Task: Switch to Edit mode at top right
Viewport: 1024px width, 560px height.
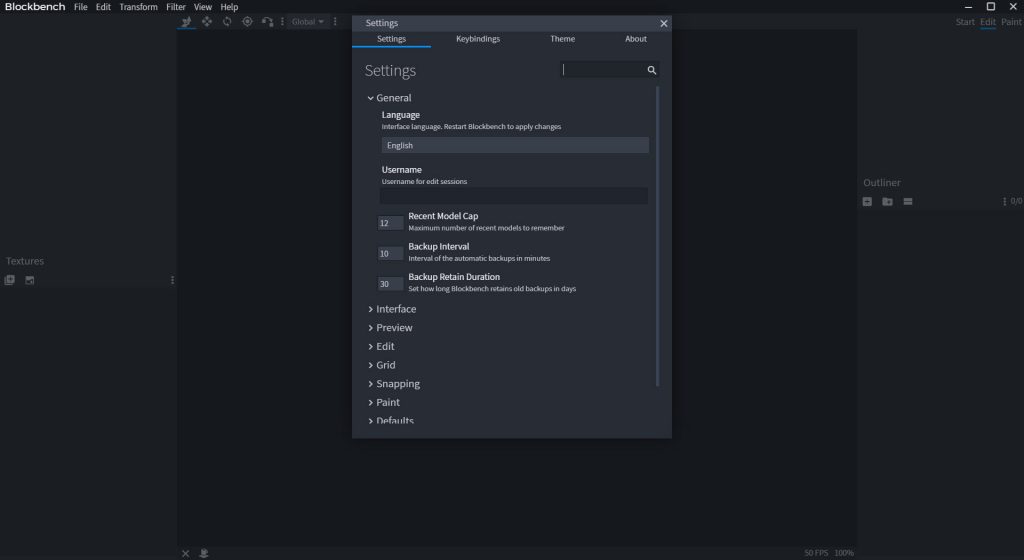Action: coord(987,22)
